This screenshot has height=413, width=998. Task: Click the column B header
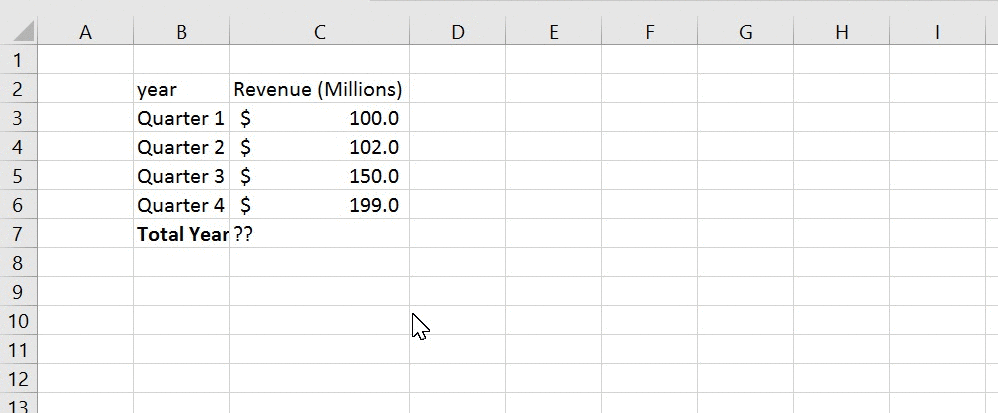click(181, 32)
